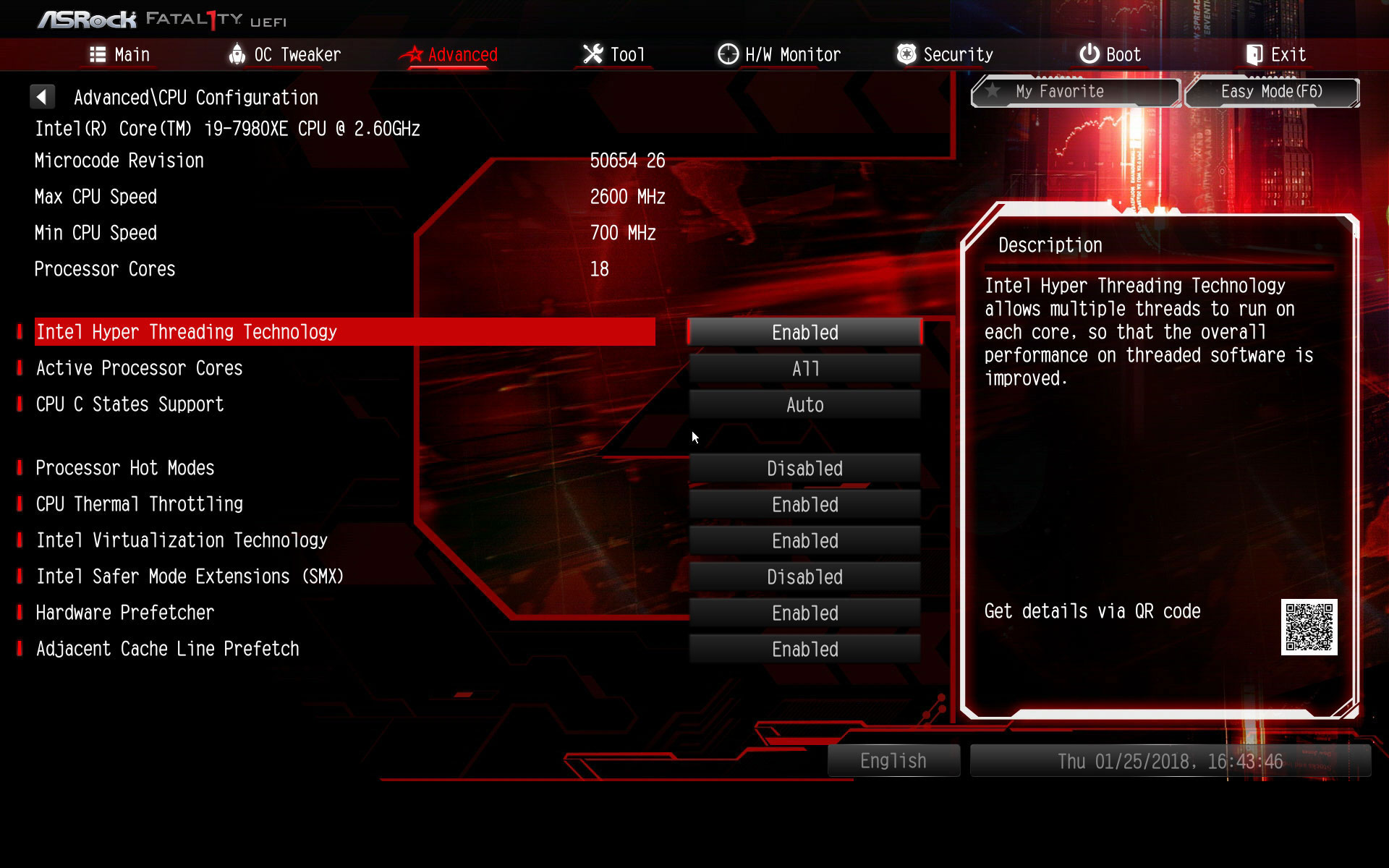
Task: Expand Intel Safer Mode Extensions dropdown
Action: point(804,577)
